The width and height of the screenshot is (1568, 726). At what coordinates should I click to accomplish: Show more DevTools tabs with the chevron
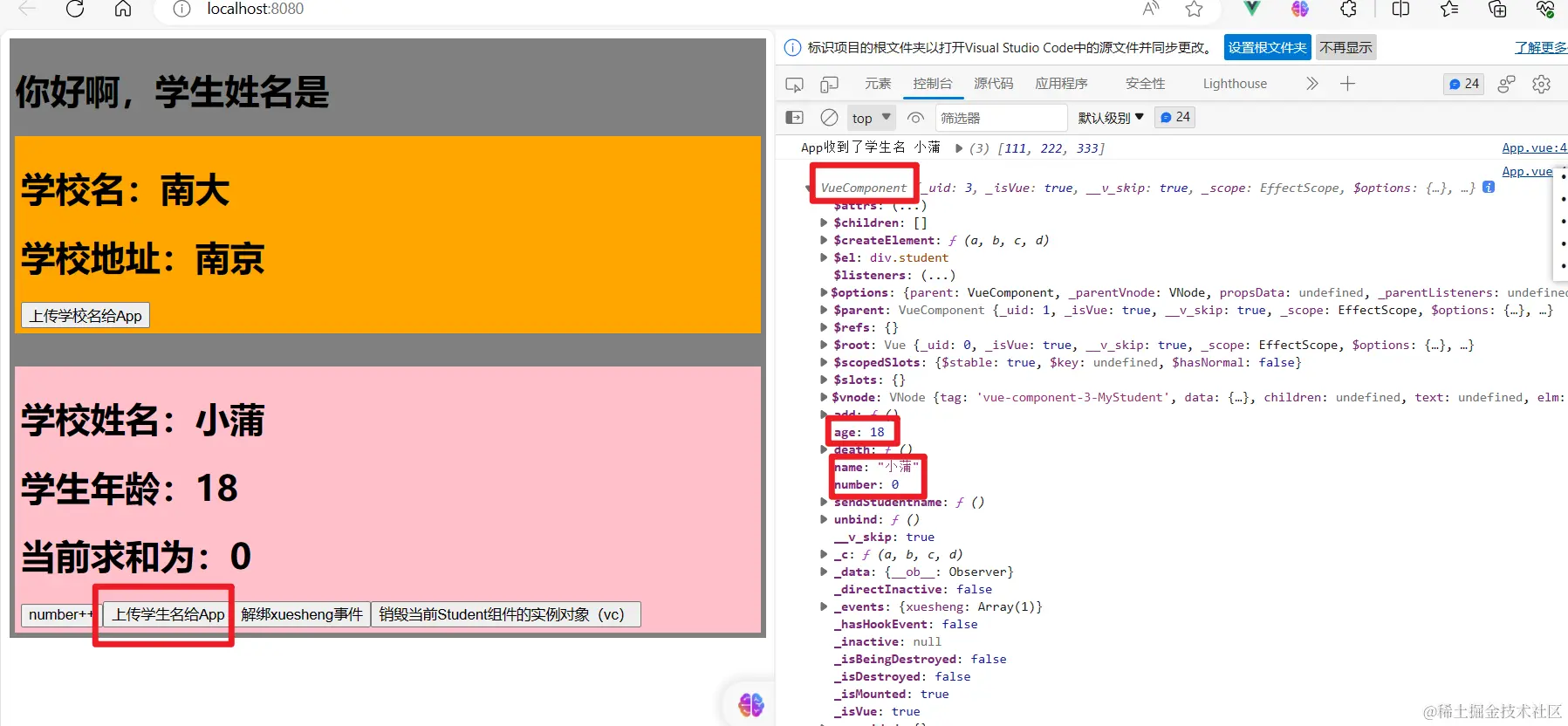[x=1311, y=84]
